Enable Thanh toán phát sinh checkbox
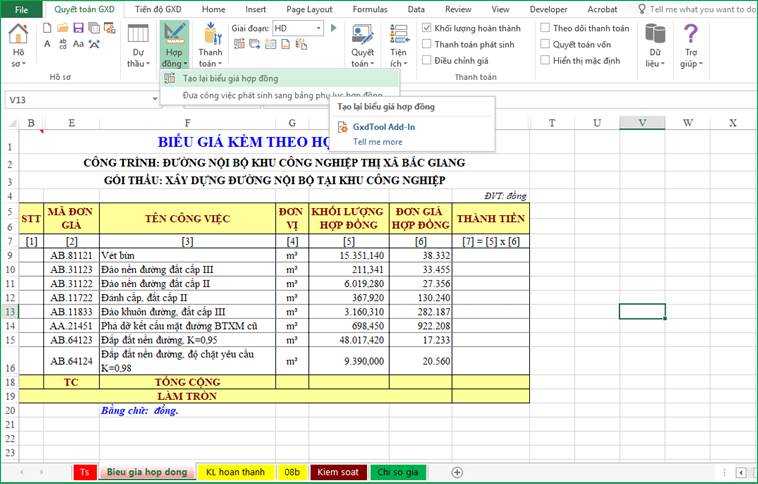This screenshot has height=484, width=758. pyautogui.click(x=427, y=44)
